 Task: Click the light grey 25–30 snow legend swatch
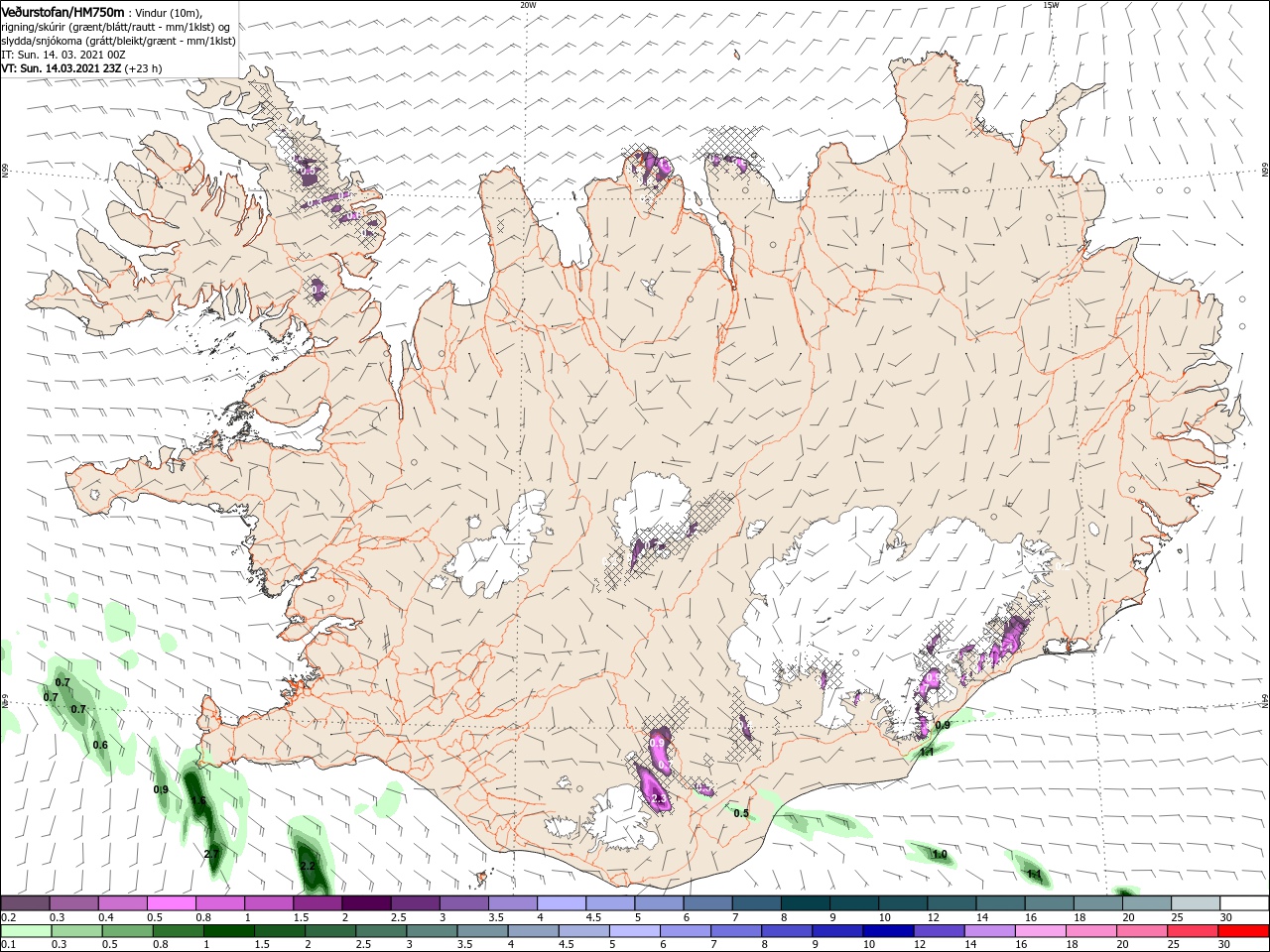coord(1196,903)
